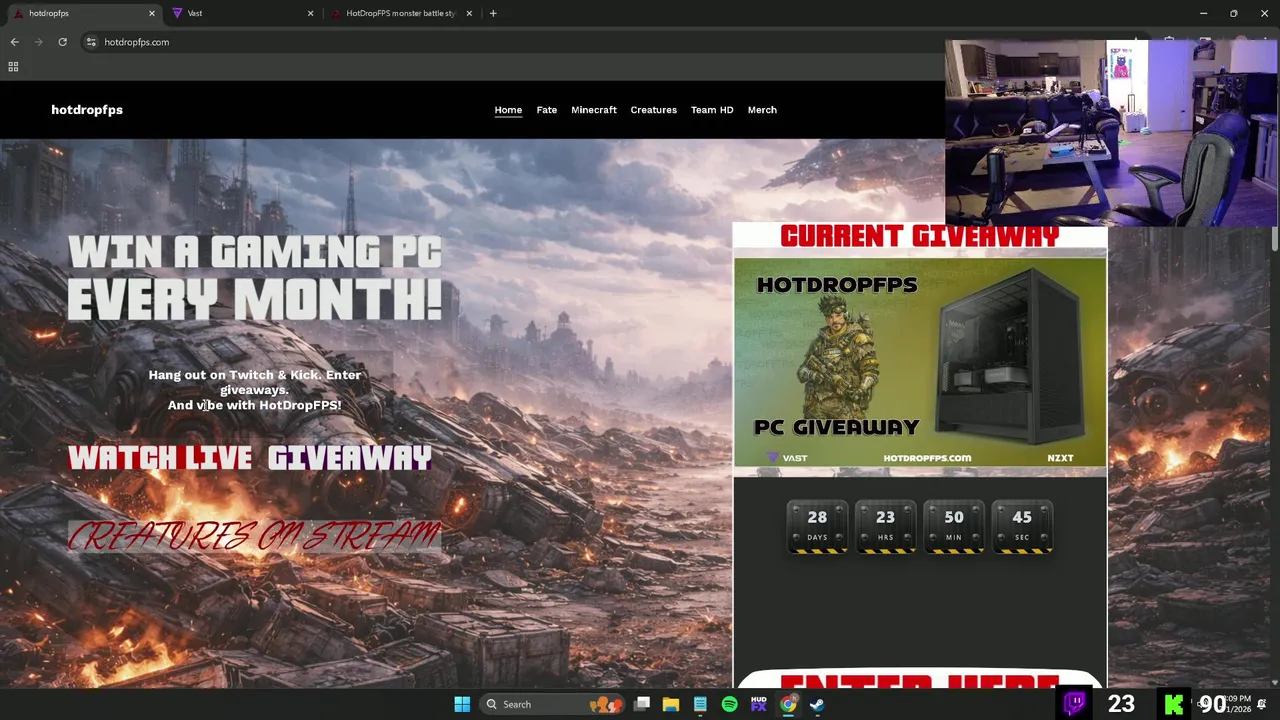
Task: Open site information icon in address bar
Action: (91, 42)
